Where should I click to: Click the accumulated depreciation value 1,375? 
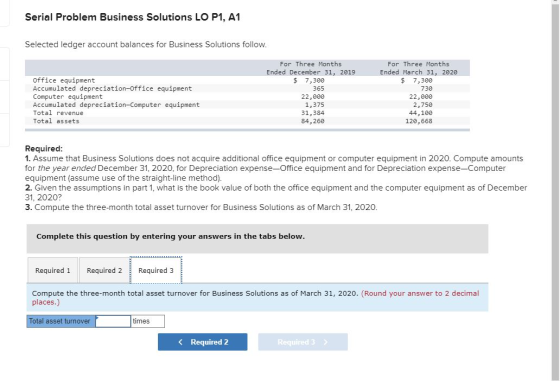315,105
